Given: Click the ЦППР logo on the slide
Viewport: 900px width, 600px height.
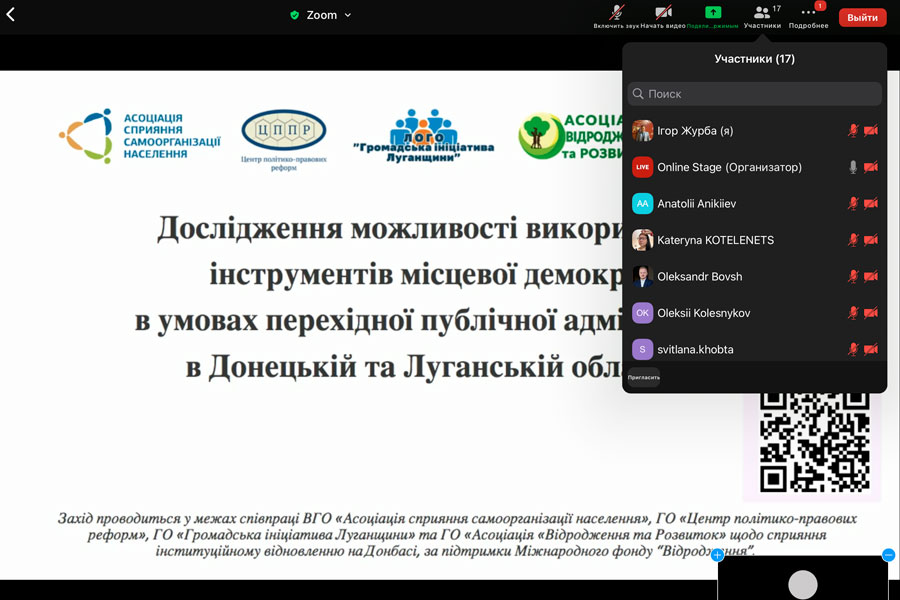Looking at the screenshot, I should coord(284,140).
